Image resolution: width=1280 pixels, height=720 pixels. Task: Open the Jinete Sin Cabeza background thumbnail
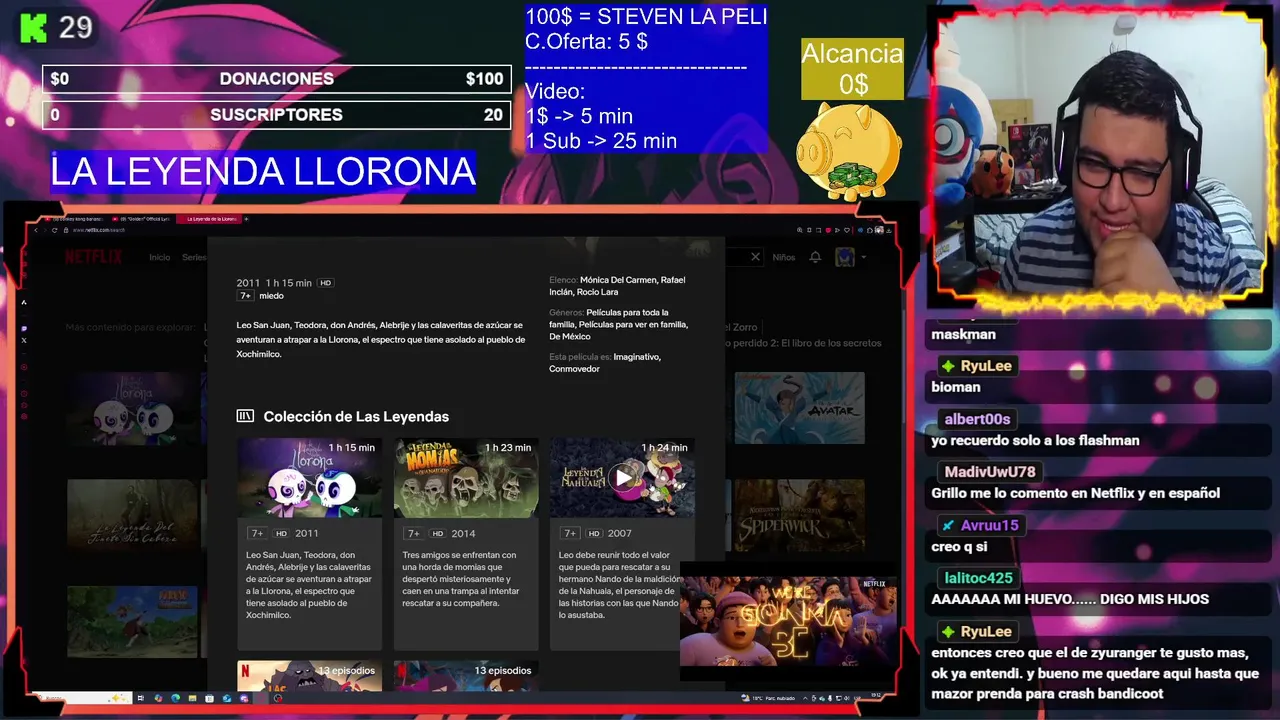[x=132, y=515]
